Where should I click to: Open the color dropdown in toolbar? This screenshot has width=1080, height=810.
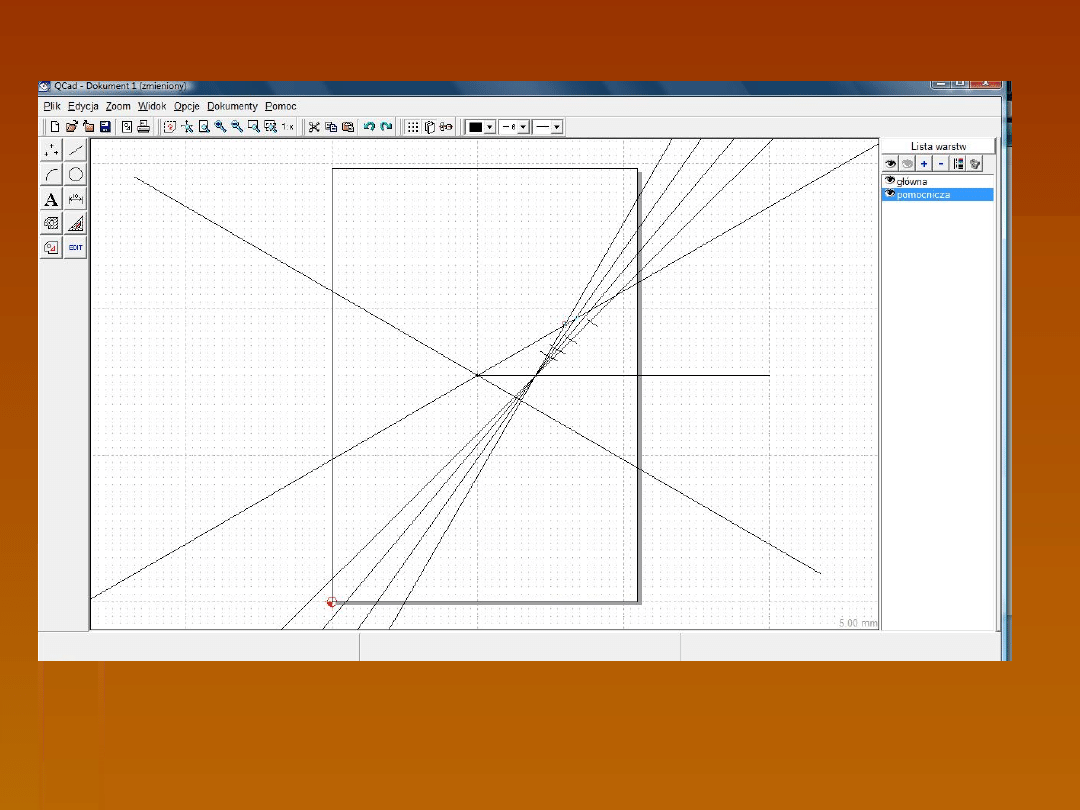coord(490,127)
